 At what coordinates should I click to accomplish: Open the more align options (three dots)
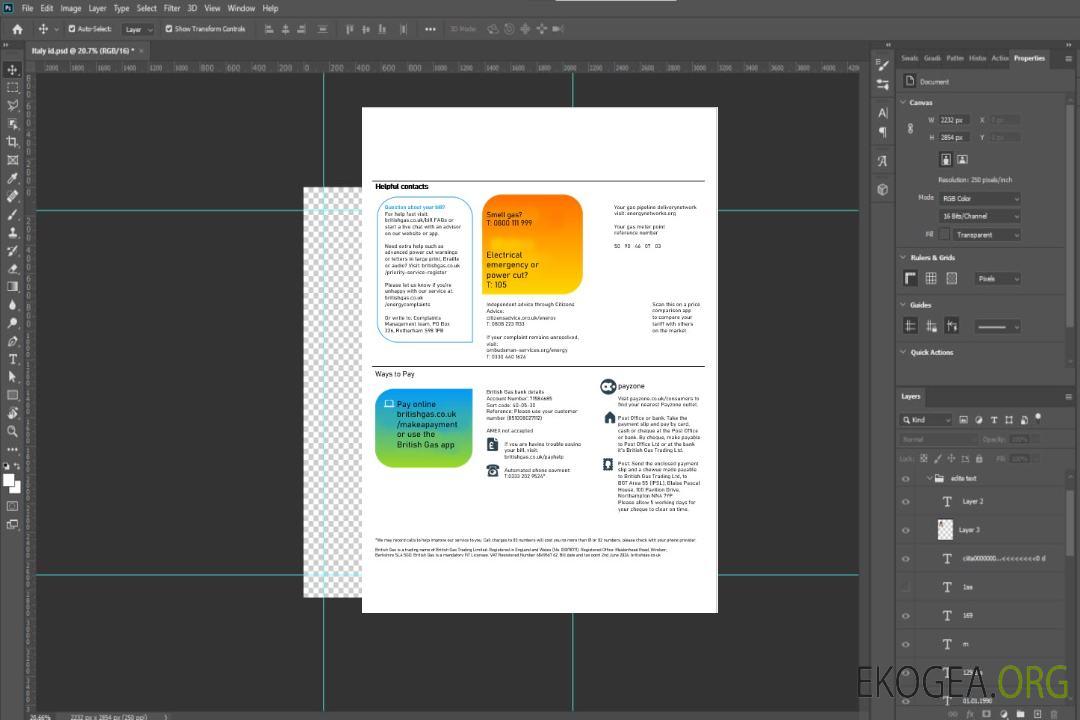coord(430,29)
